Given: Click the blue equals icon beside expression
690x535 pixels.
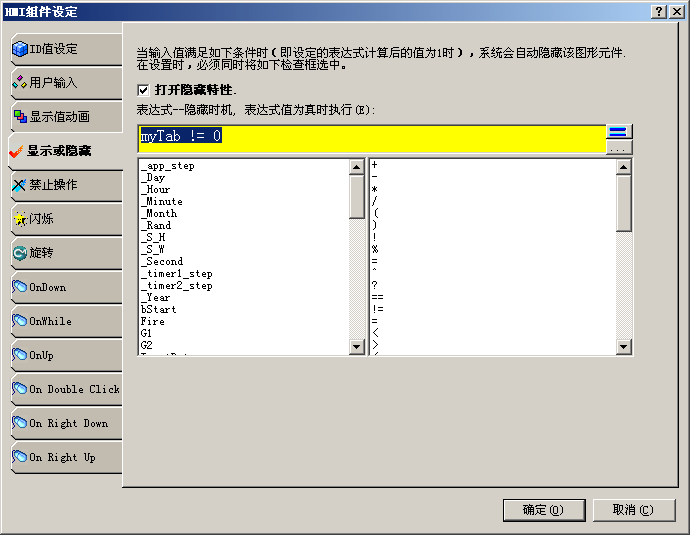Looking at the screenshot, I should click(619, 132).
